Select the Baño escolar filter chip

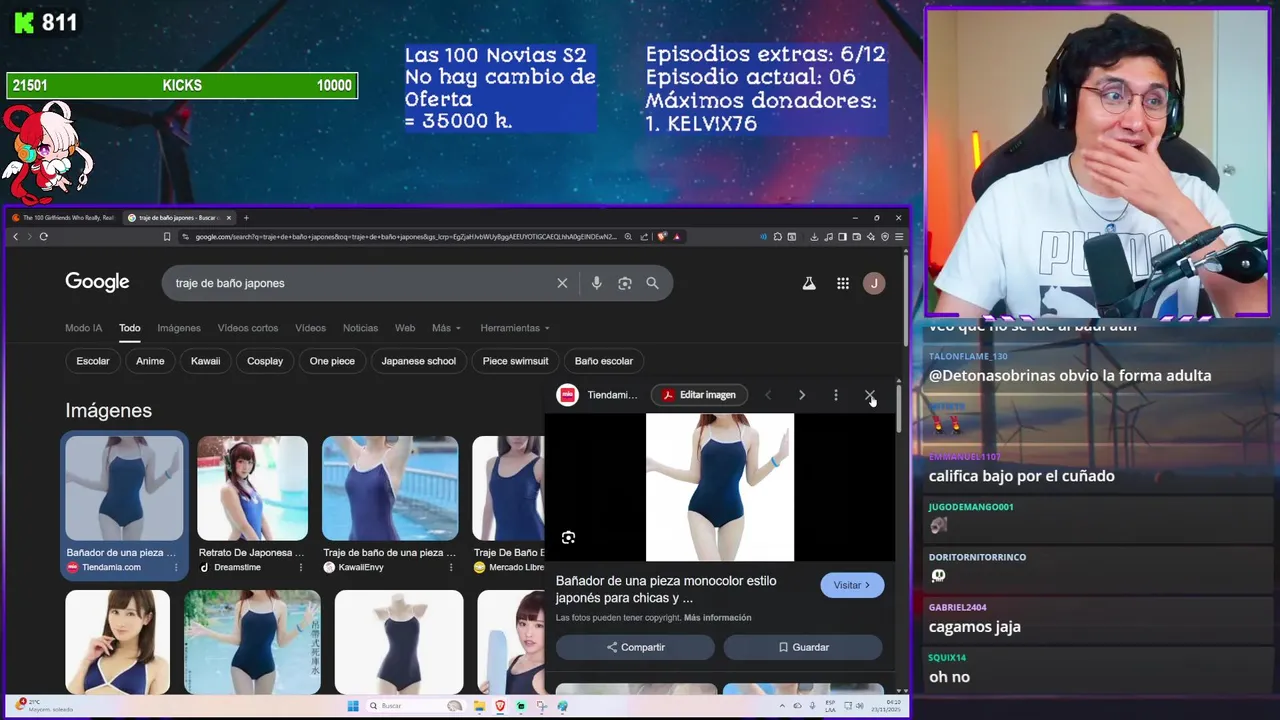(x=604, y=361)
